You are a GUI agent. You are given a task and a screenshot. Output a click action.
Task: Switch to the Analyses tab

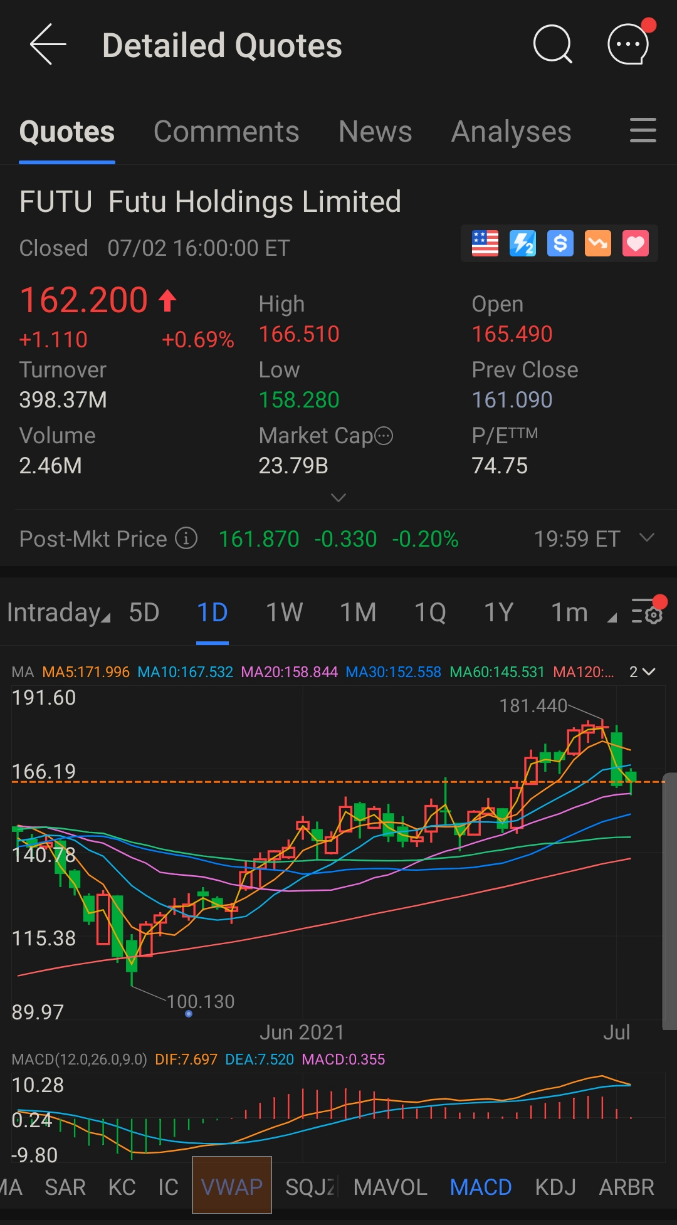[x=511, y=132]
